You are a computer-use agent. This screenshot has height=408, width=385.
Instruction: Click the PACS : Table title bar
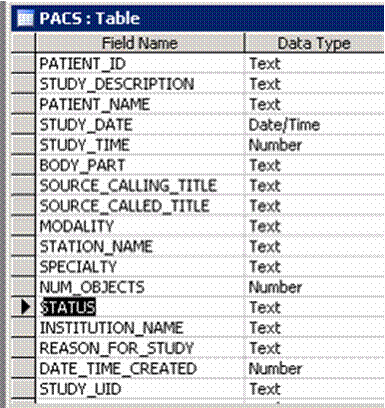click(x=198, y=19)
